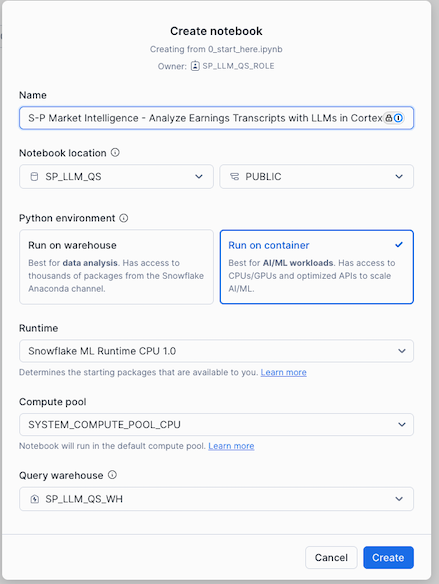
Task: Open the Query warehouse dropdown
Action: [x=216, y=499]
